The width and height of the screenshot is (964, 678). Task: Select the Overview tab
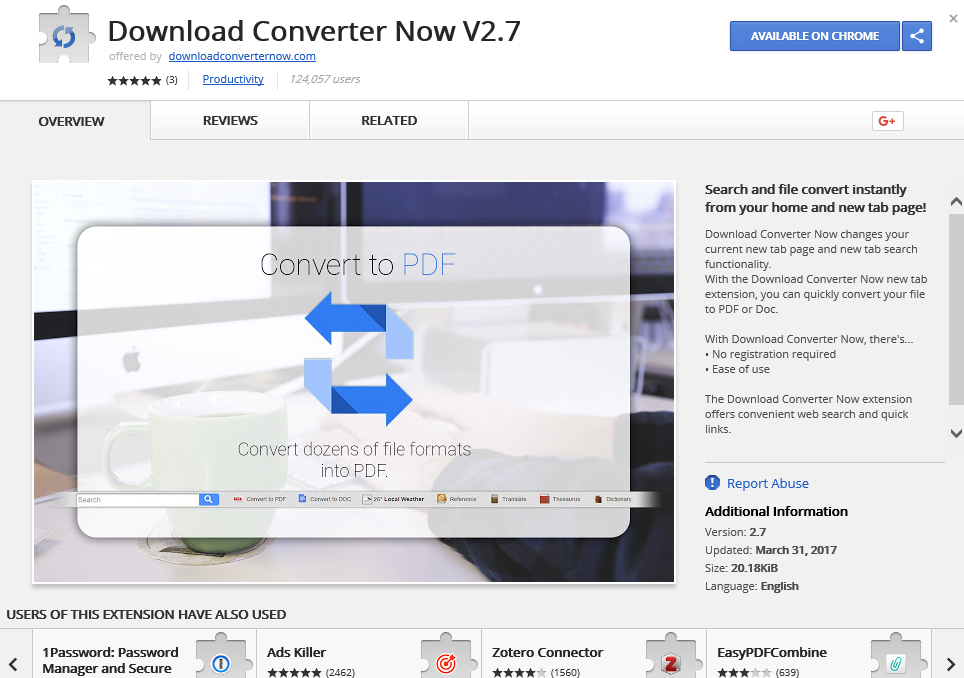pyautogui.click(x=71, y=122)
